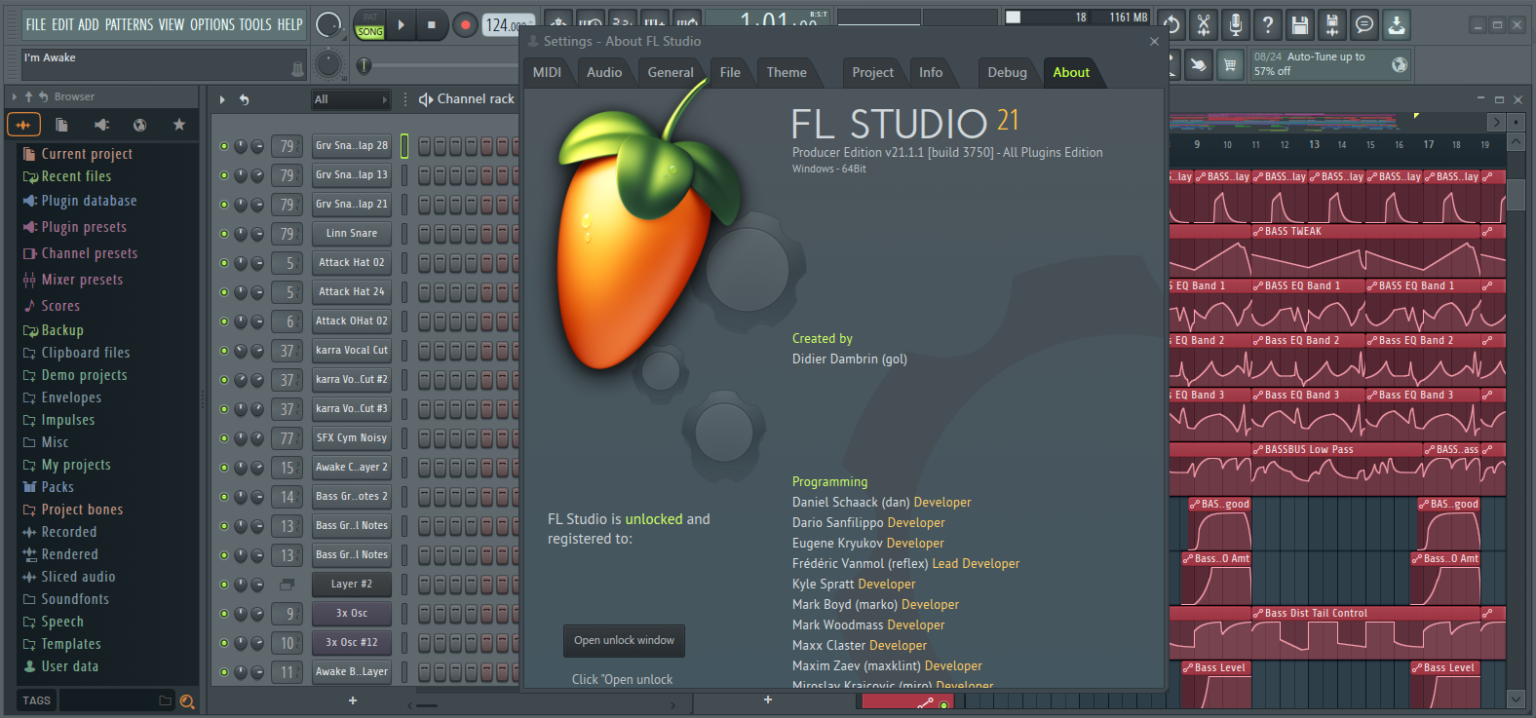This screenshot has width=1536, height=718.
Task: Open the audio recording microphone toolbar icon
Action: pos(1237,25)
